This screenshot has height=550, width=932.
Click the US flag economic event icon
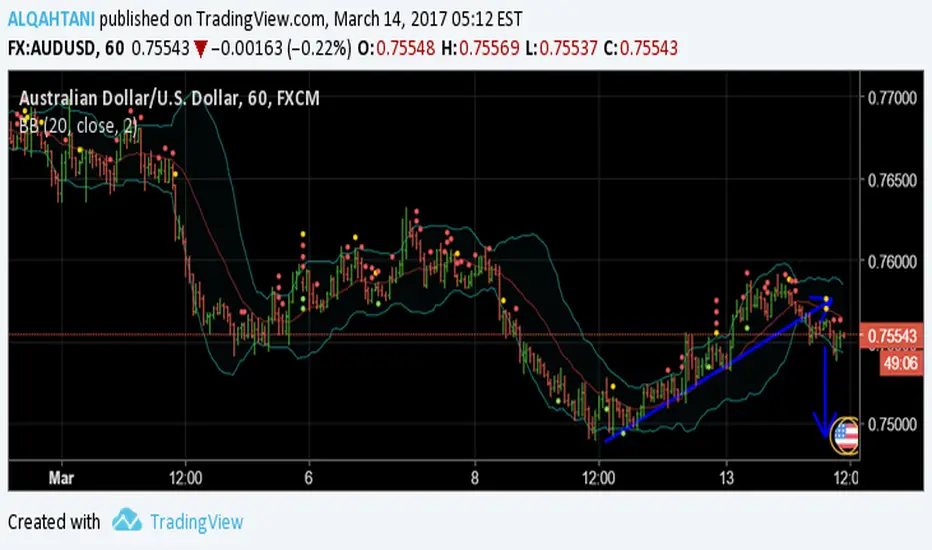coord(845,436)
